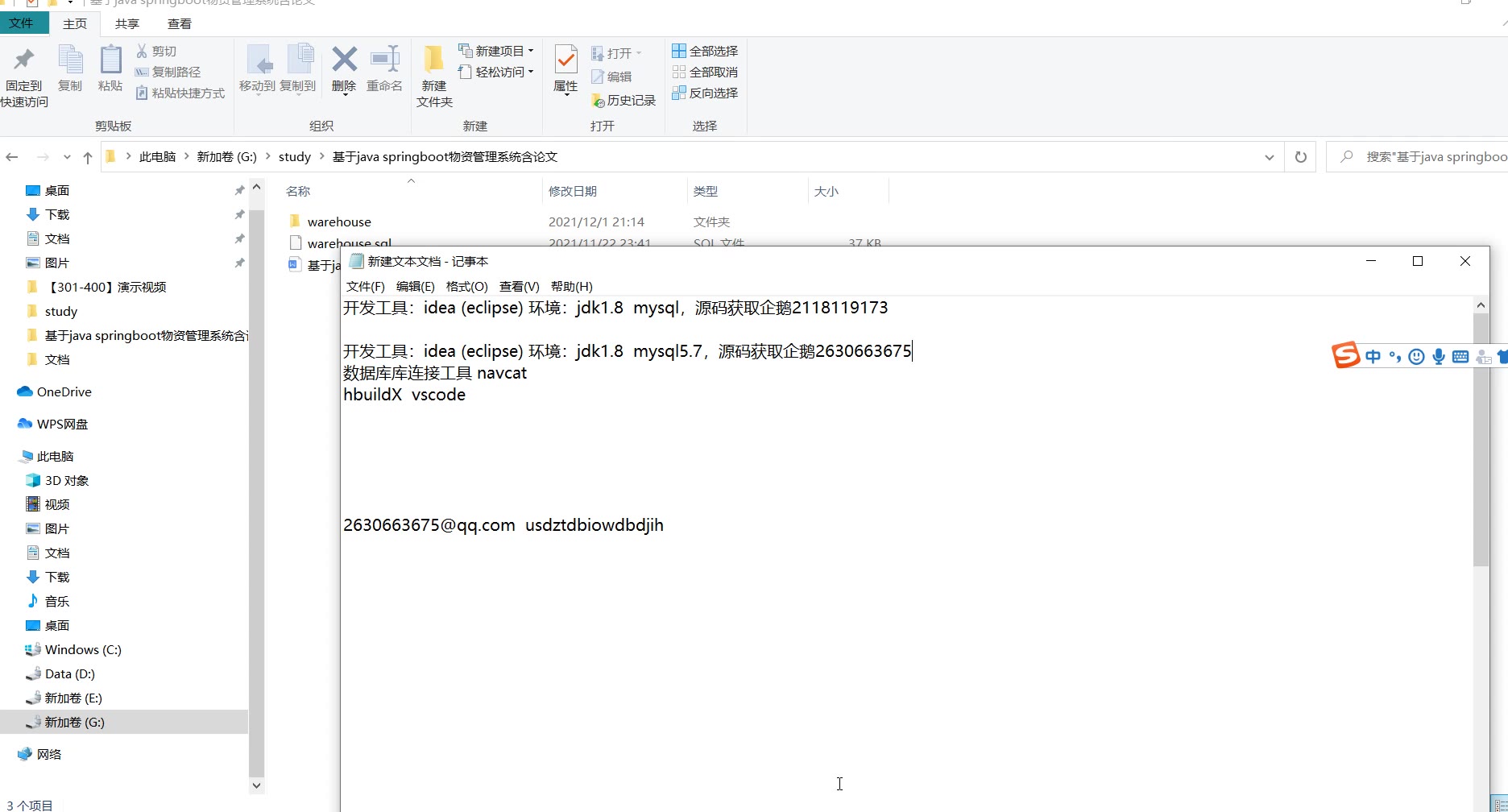The width and height of the screenshot is (1508, 812).
Task: Click the Sogou microphone voice input icon
Action: tap(1438, 356)
